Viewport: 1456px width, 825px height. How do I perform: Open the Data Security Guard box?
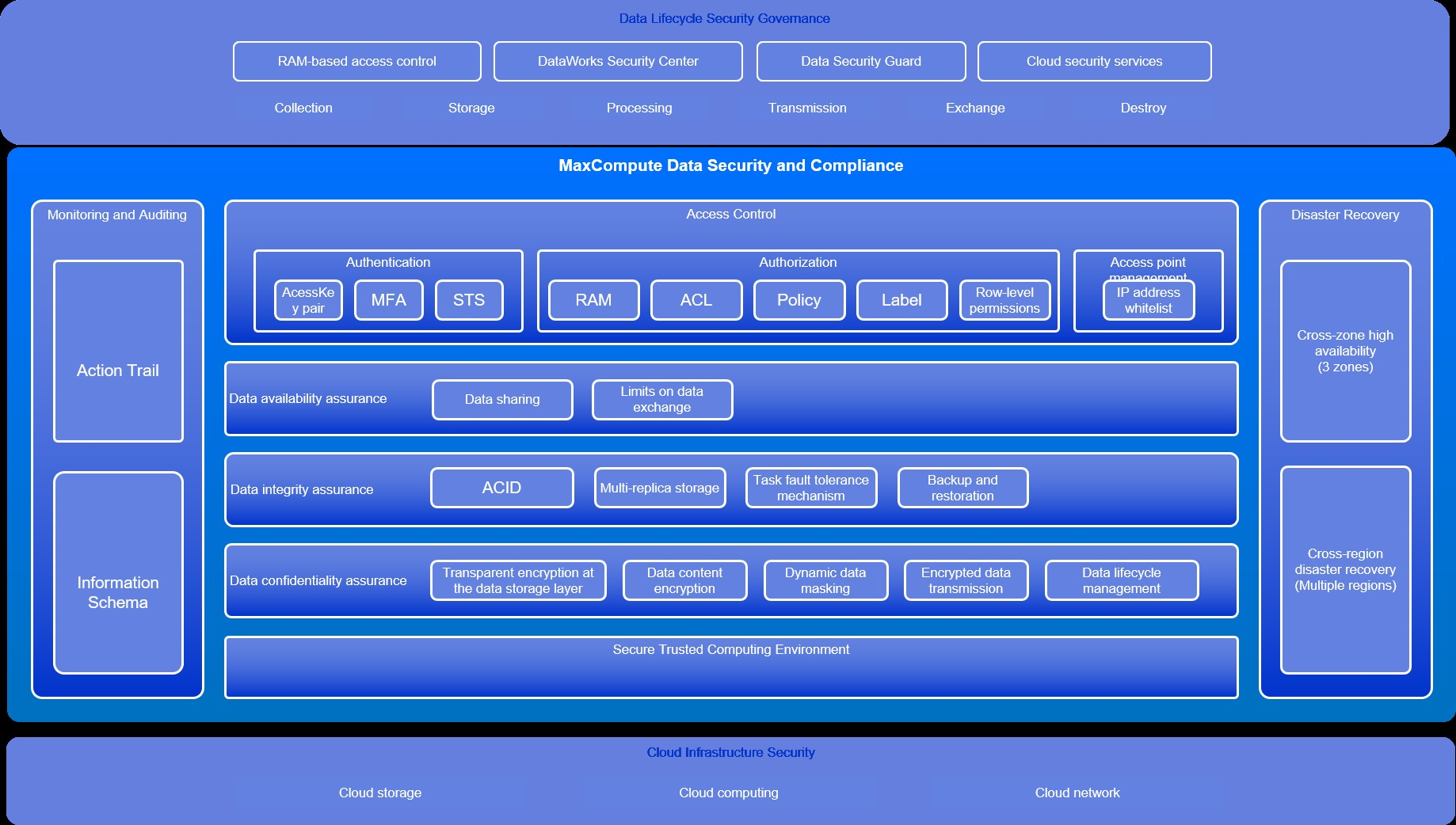(x=861, y=61)
